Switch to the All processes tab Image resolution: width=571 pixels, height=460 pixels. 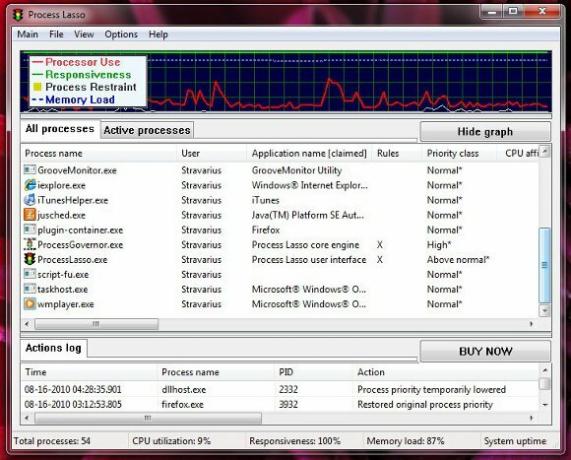click(x=60, y=129)
